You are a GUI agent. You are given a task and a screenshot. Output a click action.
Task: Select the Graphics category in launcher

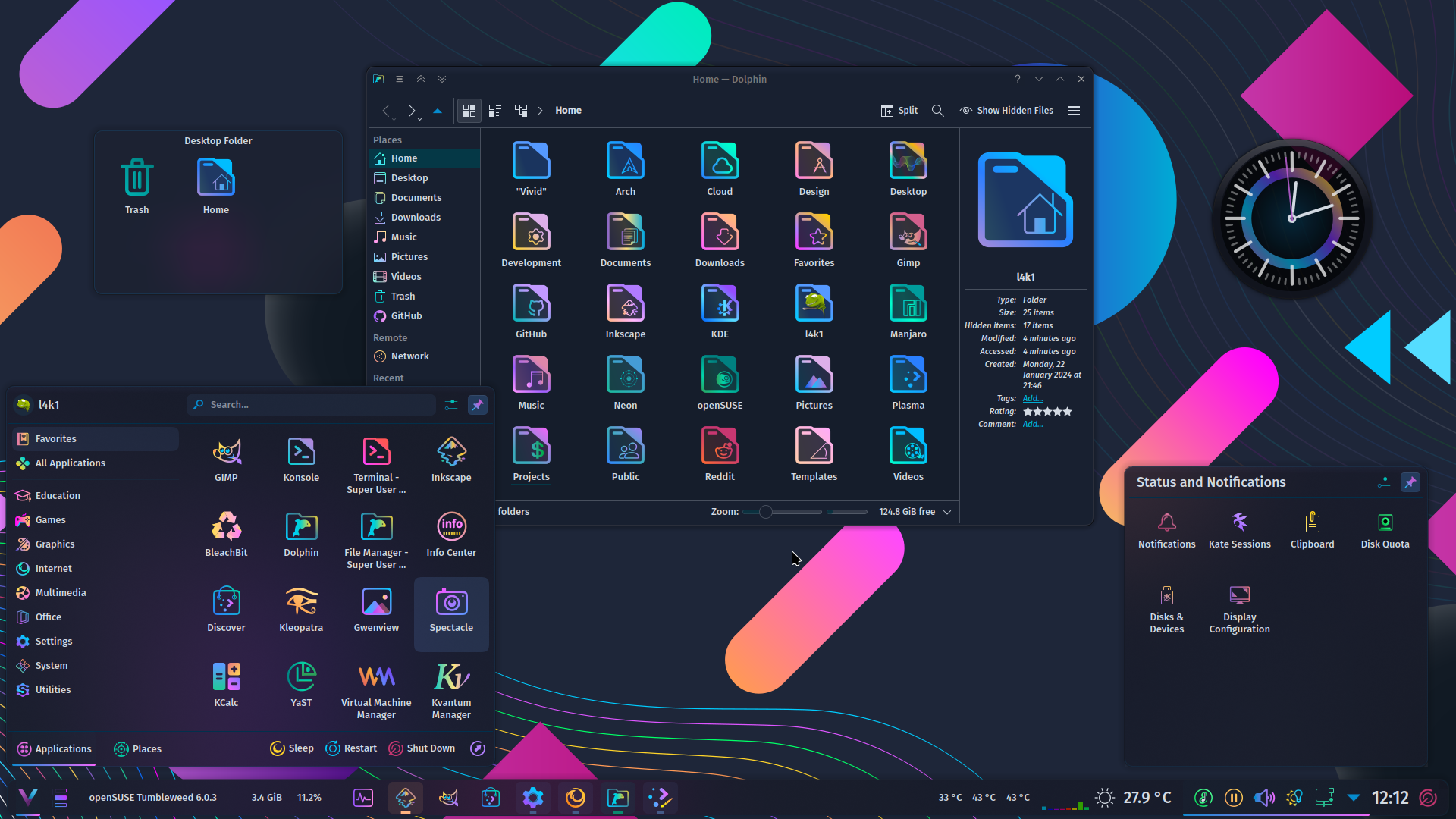(96, 544)
